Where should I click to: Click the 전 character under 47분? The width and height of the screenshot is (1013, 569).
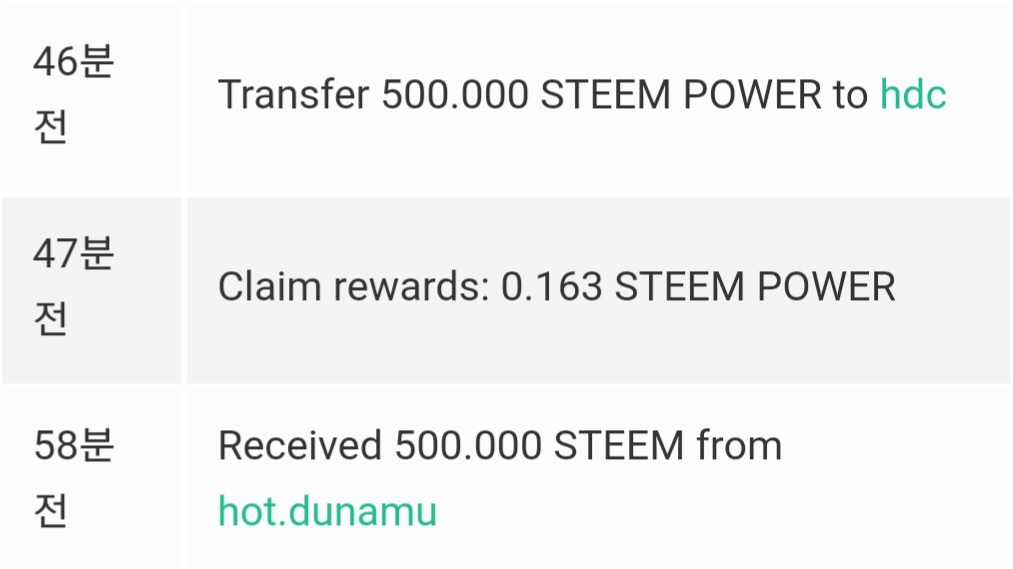click(50, 318)
